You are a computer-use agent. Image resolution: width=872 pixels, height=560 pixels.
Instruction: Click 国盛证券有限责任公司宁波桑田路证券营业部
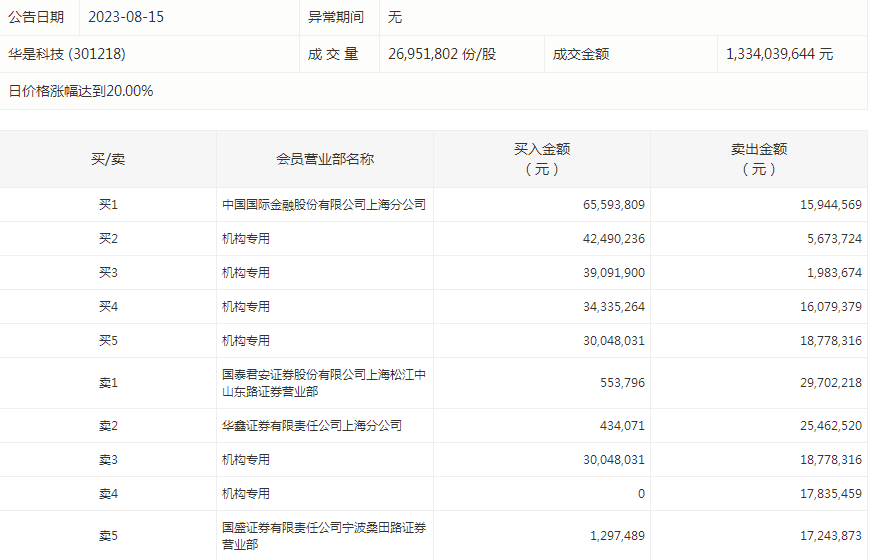click(x=324, y=536)
